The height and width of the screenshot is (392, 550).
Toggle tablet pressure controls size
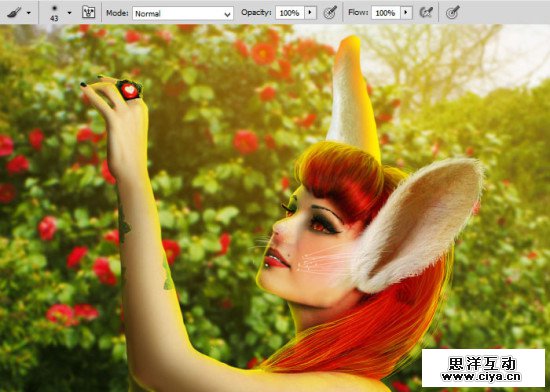point(452,13)
